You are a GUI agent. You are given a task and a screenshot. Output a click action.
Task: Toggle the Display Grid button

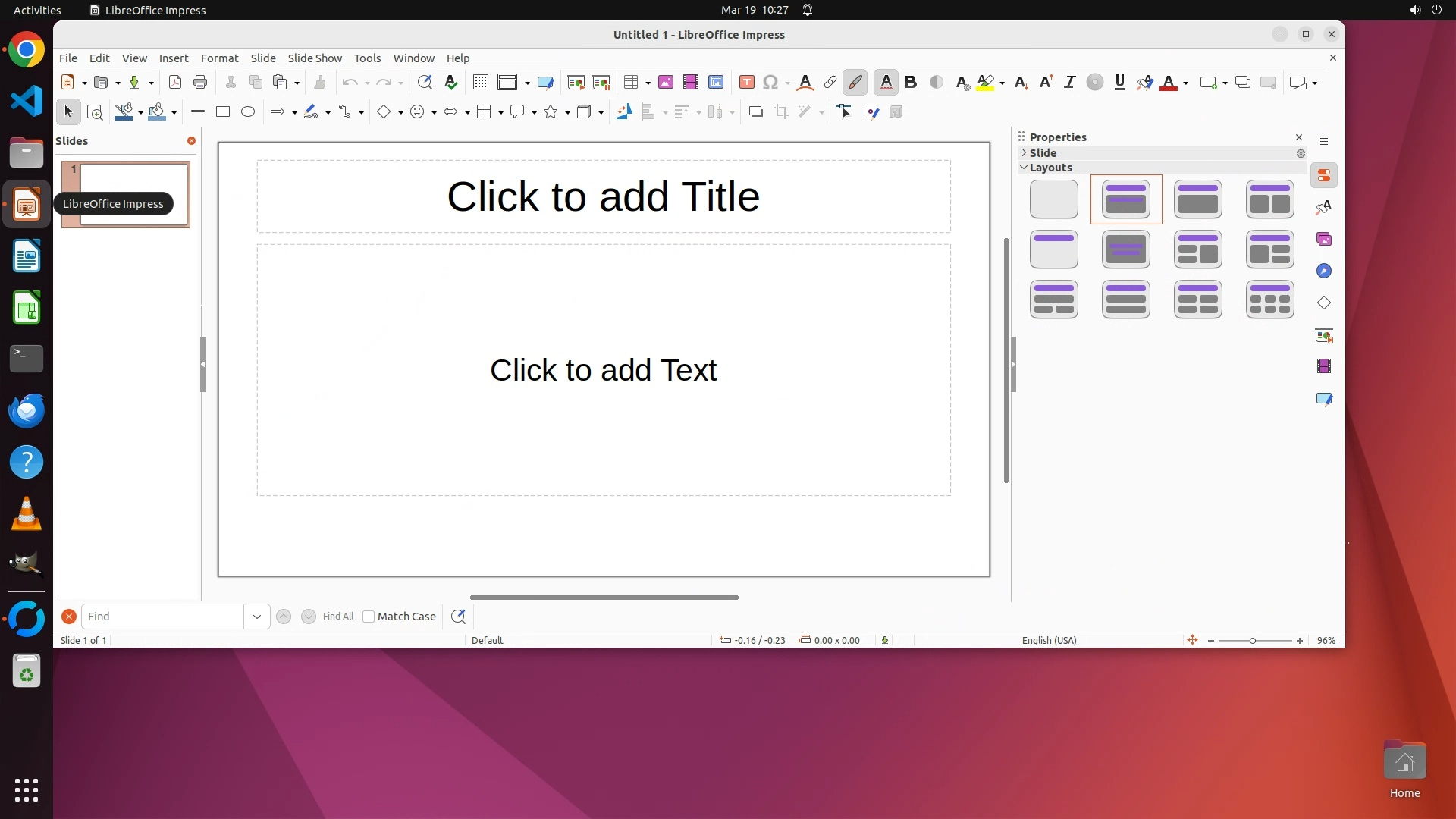480,83
